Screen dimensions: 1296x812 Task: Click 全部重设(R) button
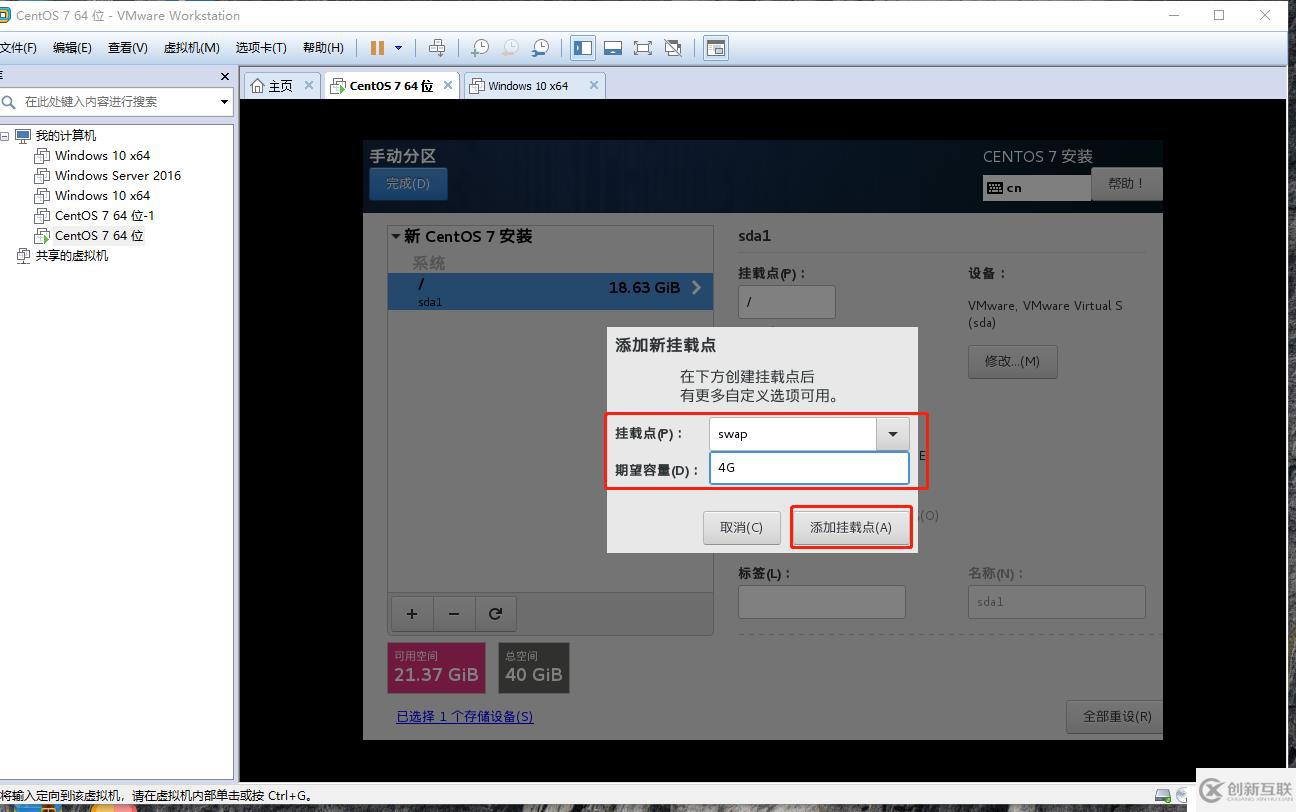click(x=1114, y=717)
